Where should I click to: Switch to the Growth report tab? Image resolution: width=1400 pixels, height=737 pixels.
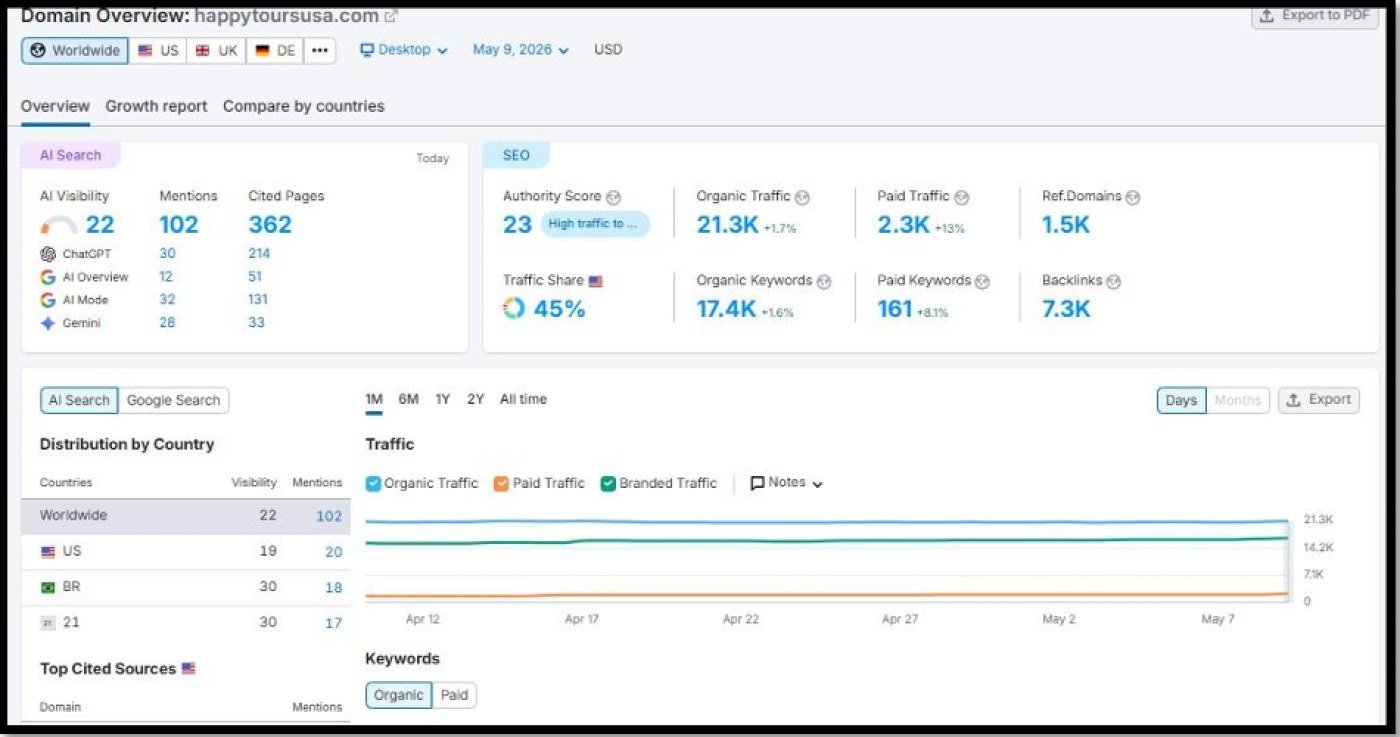click(x=156, y=106)
